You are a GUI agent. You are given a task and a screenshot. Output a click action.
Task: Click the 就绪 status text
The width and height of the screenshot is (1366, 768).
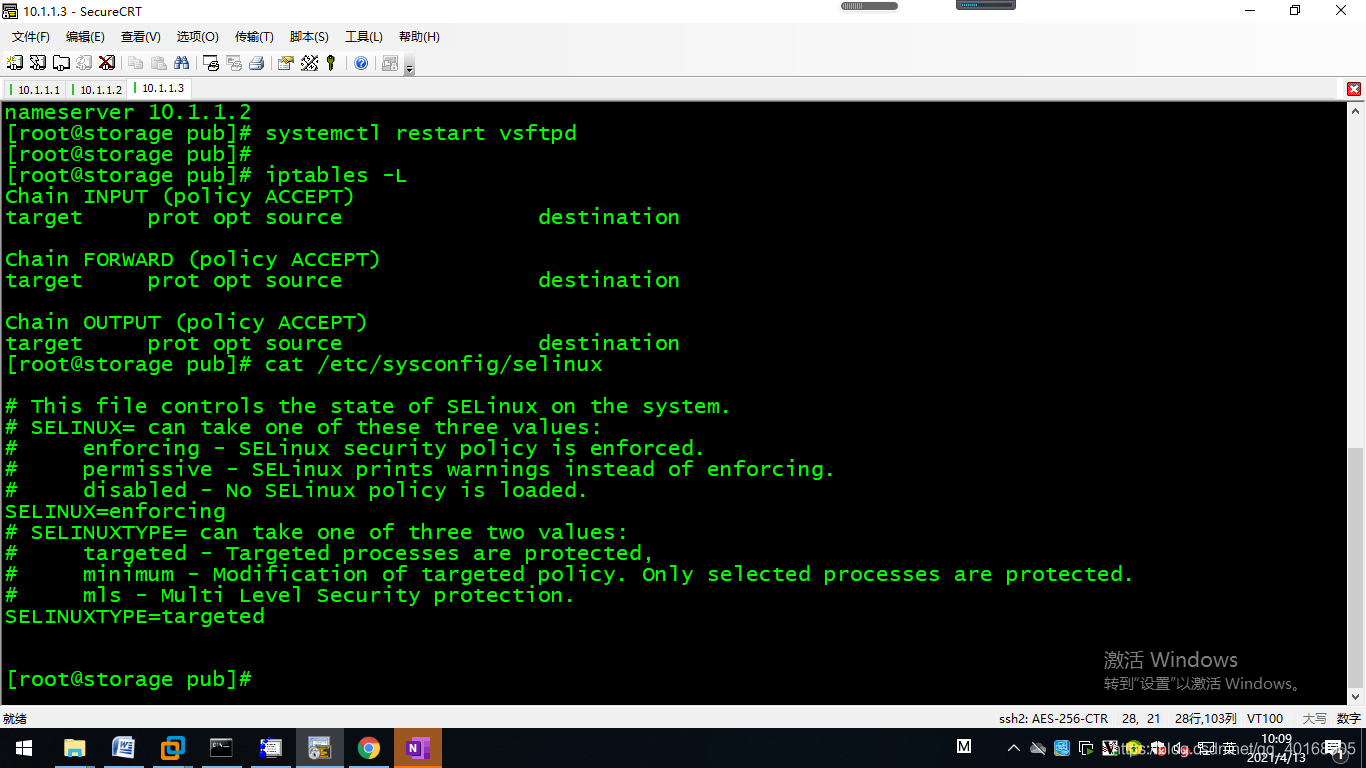pyautogui.click(x=15, y=718)
